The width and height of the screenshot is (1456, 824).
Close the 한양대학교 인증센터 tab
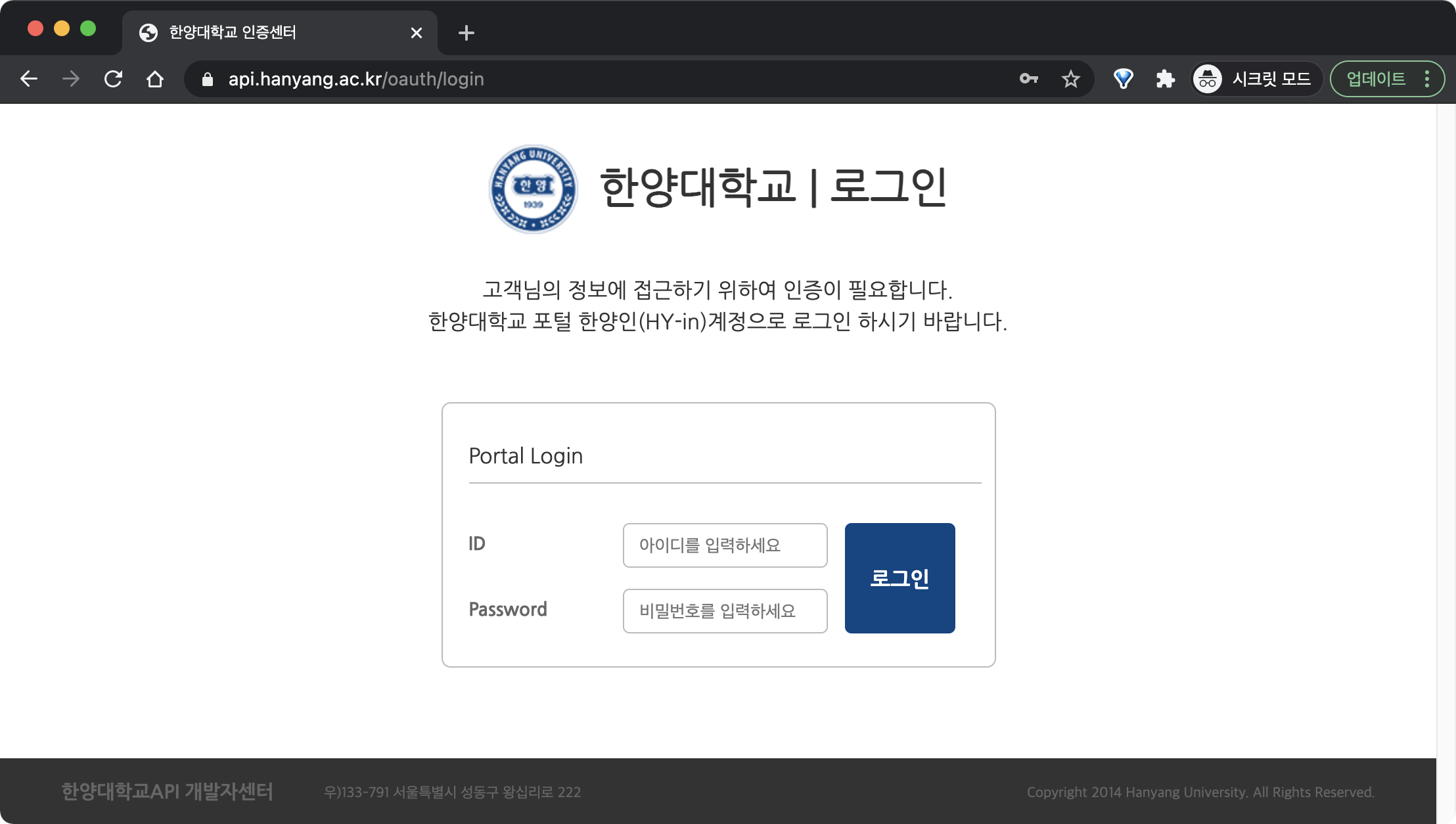tap(417, 33)
